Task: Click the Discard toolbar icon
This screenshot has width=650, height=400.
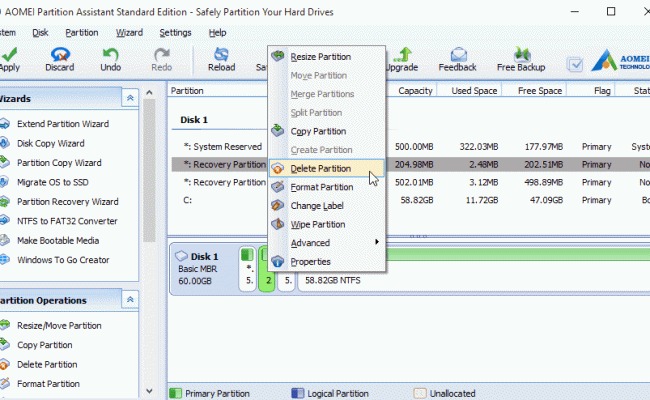Action: (x=60, y=54)
